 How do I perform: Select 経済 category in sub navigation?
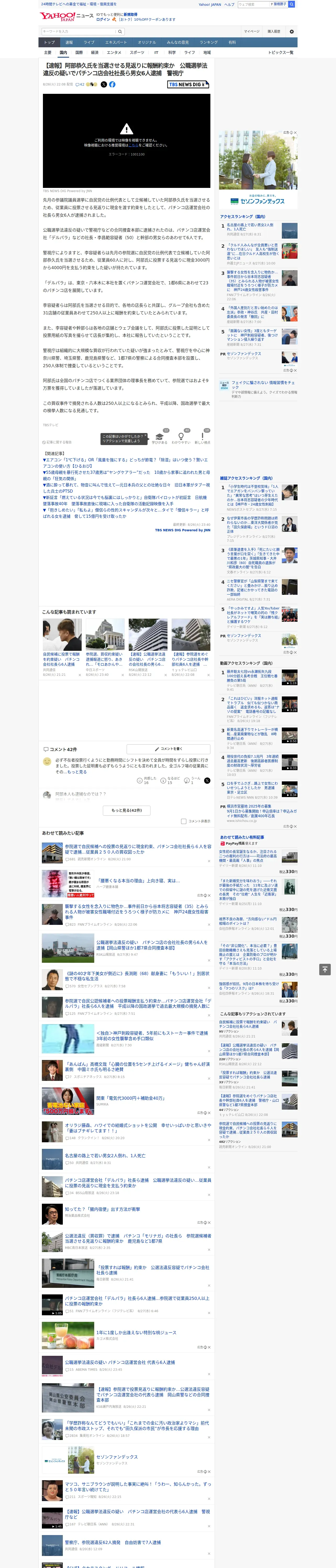point(94,52)
